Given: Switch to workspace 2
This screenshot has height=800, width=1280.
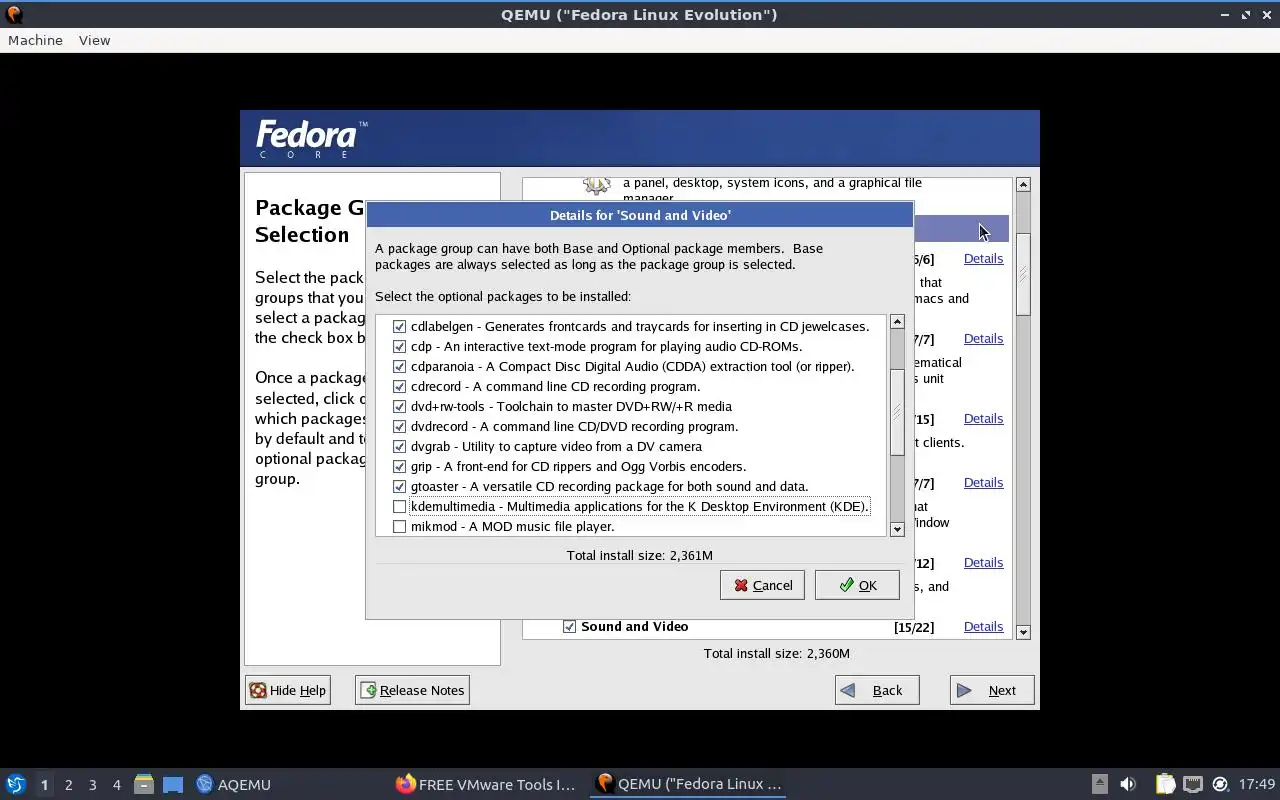Looking at the screenshot, I should (68, 784).
